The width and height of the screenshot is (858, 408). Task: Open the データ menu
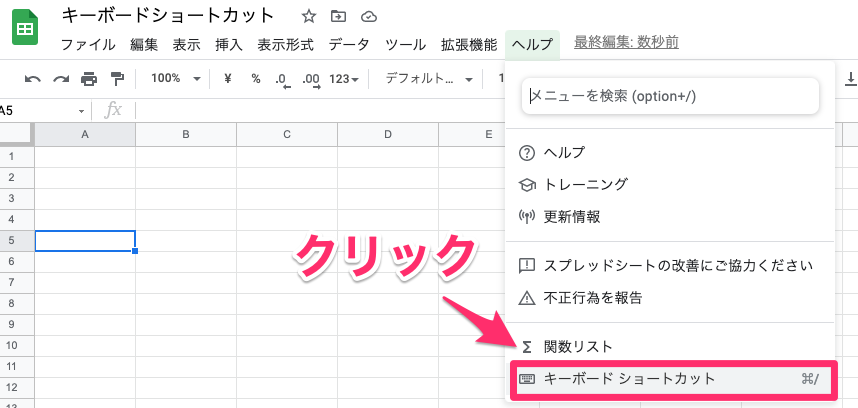349,45
